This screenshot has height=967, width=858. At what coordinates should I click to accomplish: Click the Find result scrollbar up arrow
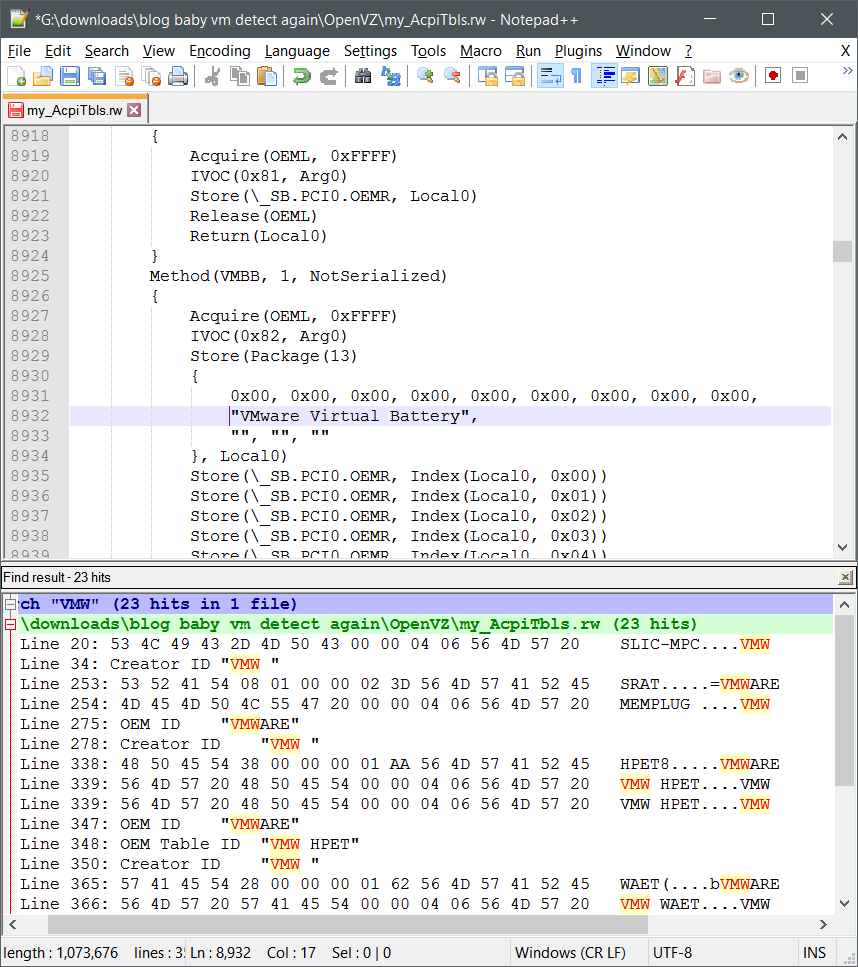pyautogui.click(x=844, y=605)
